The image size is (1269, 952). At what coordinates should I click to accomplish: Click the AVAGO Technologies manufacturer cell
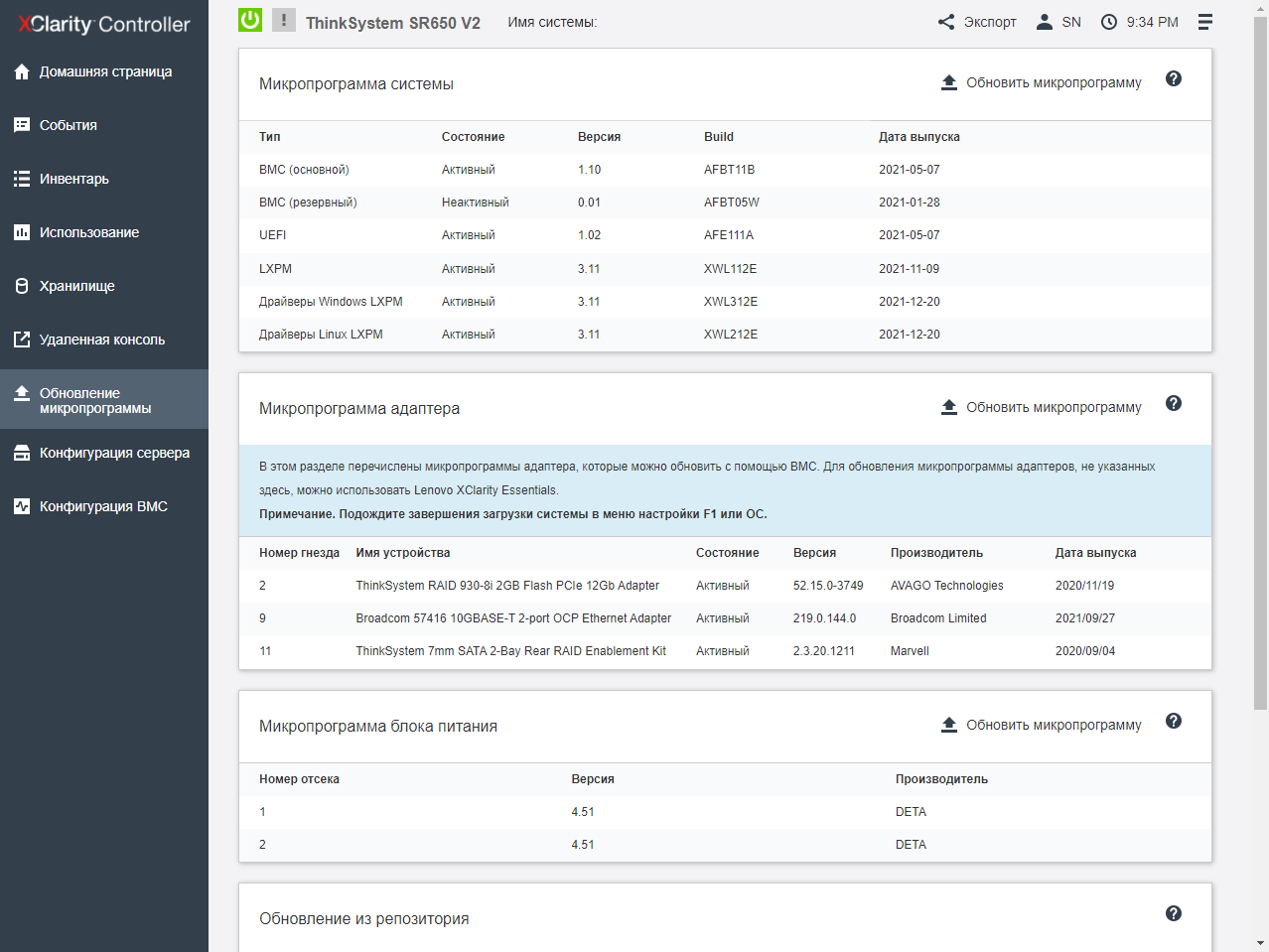(947, 586)
